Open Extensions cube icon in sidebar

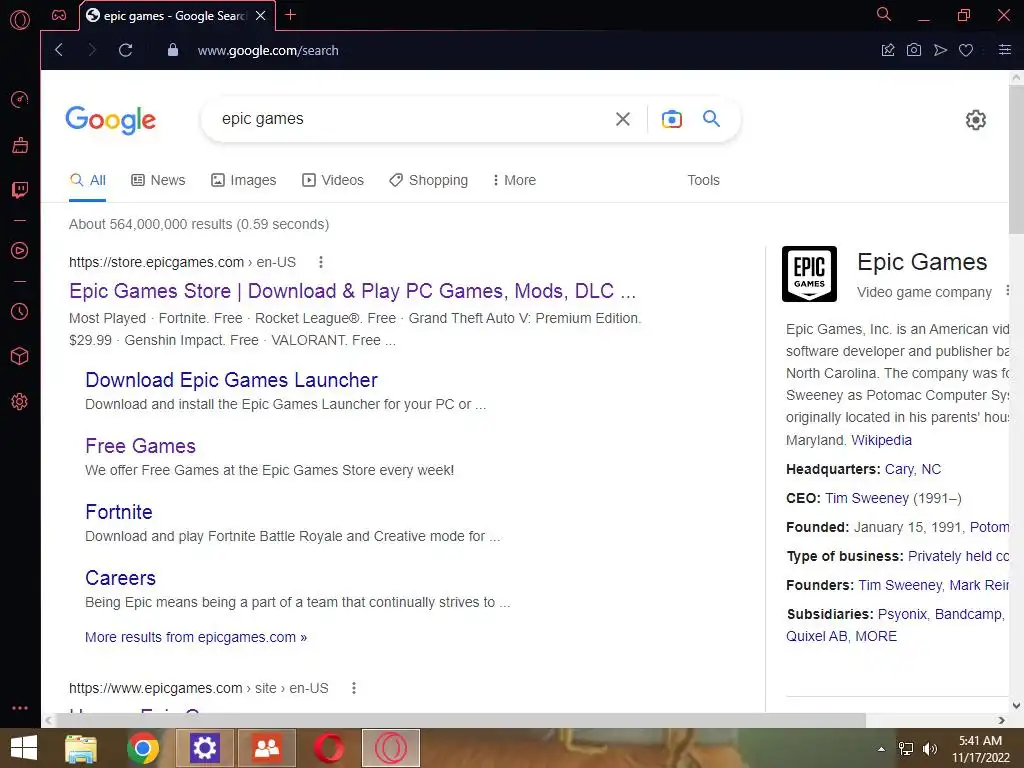(20, 356)
